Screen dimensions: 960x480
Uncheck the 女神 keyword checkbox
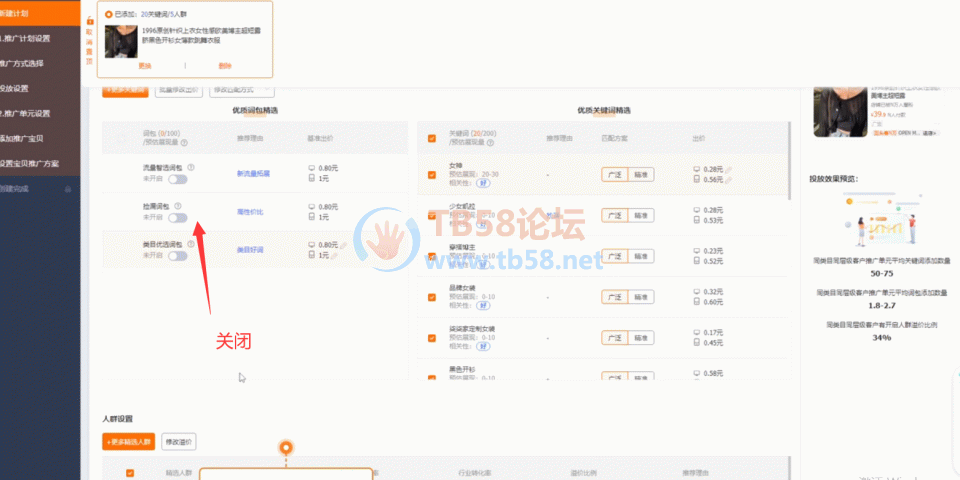click(x=431, y=174)
